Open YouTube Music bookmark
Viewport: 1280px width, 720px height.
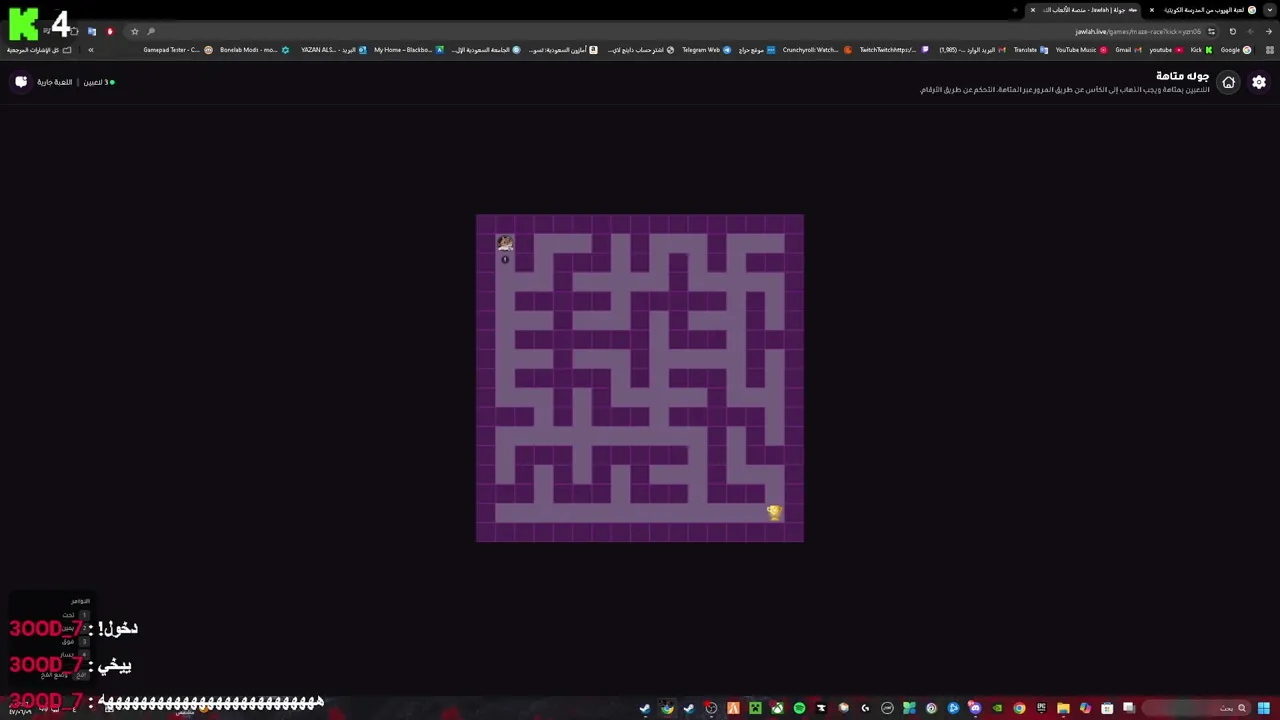coord(1081,50)
